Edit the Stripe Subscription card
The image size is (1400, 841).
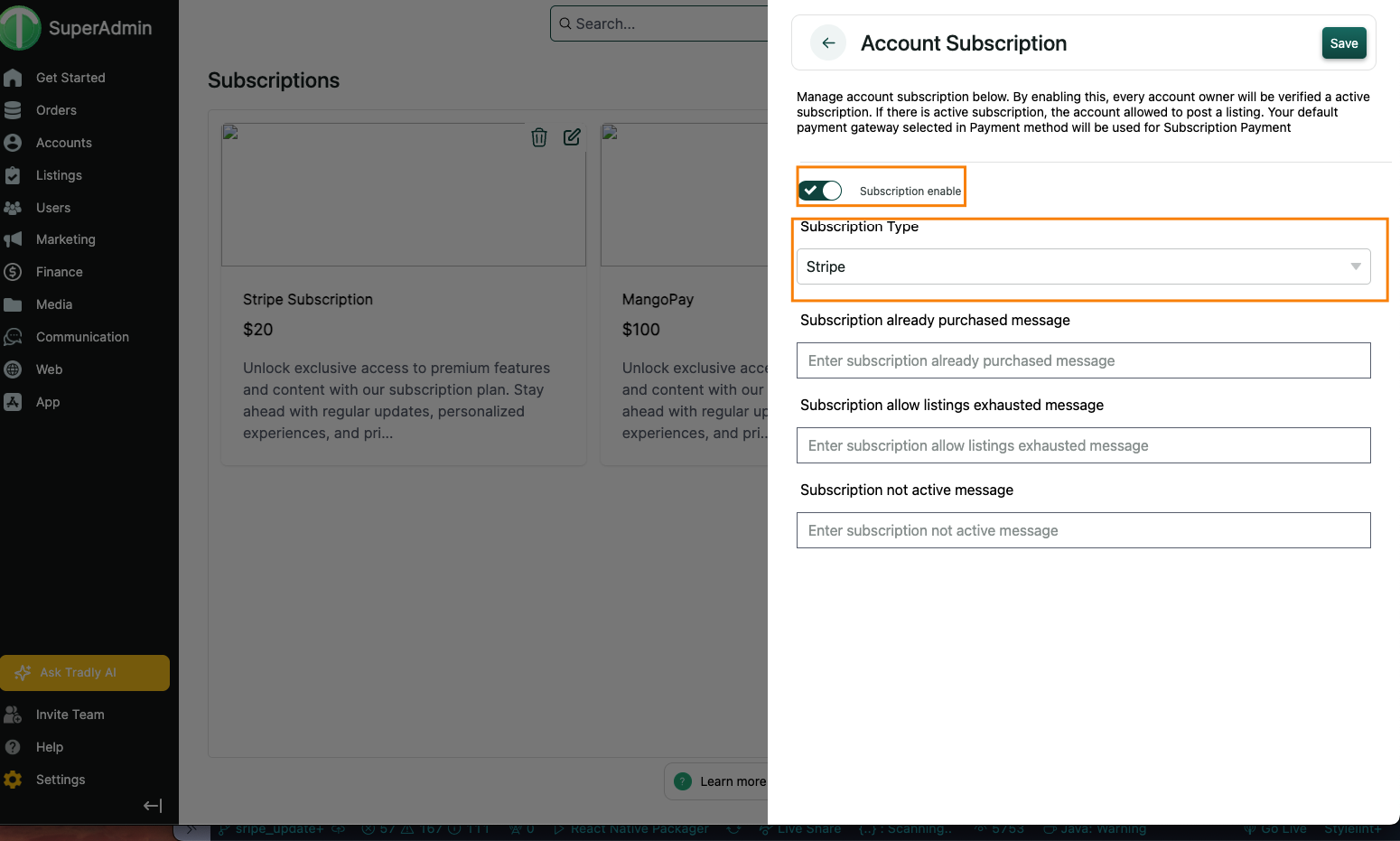pyautogui.click(x=572, y=137)
